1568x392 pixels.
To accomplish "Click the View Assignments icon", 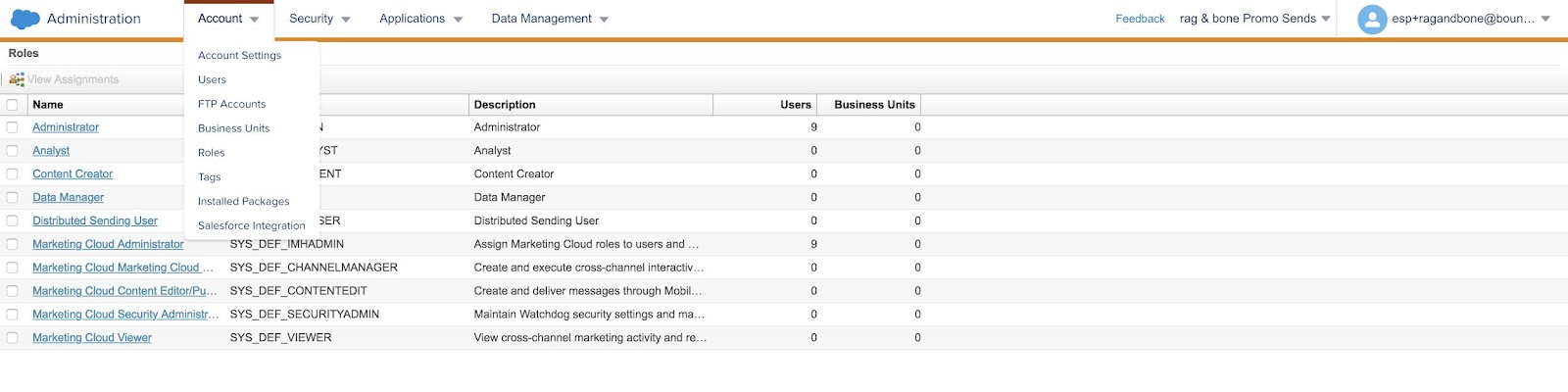I will point(17,79).
